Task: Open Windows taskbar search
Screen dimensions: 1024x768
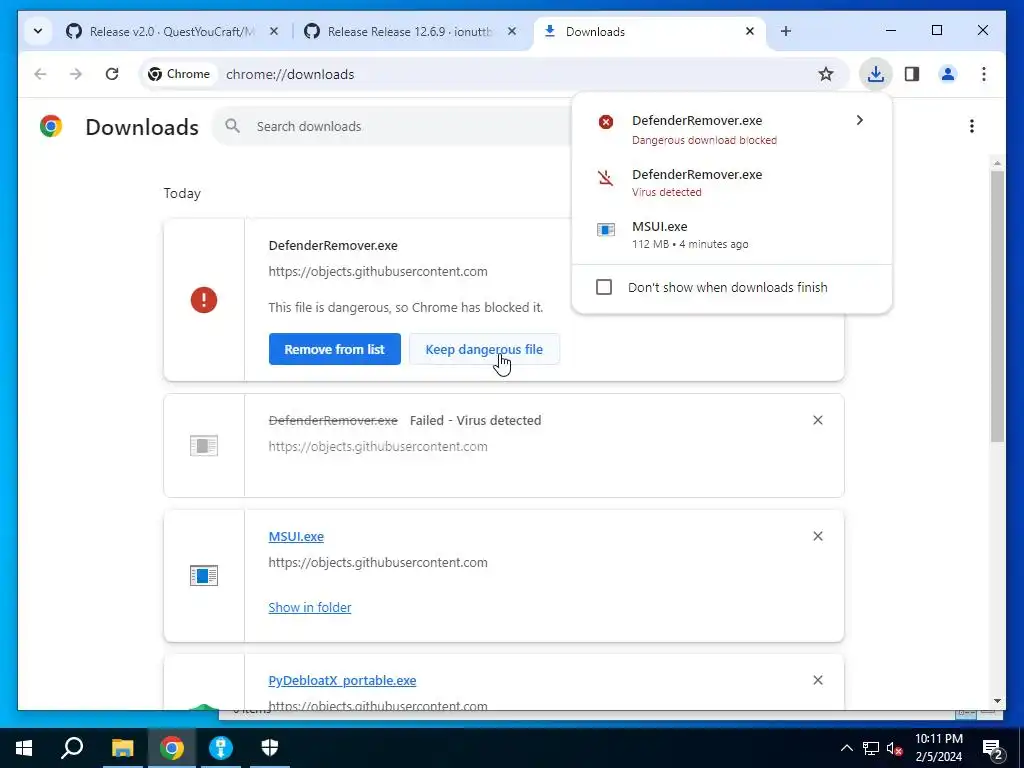Action: point(72,748)
